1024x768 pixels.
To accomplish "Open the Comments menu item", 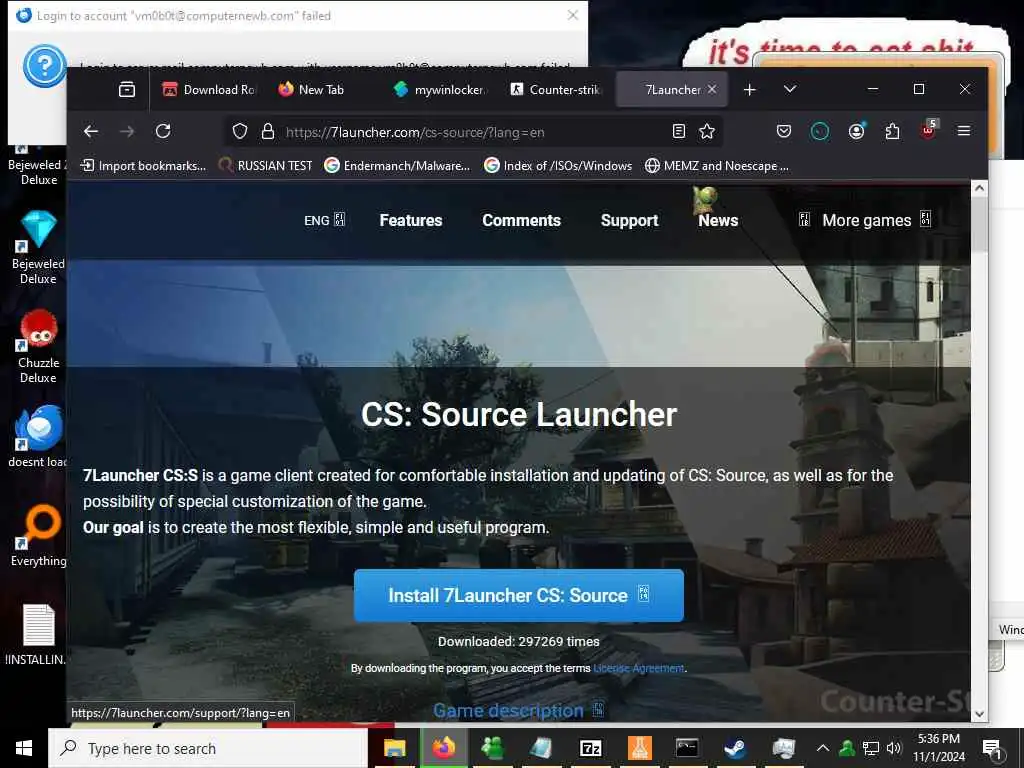I will 521,220.
